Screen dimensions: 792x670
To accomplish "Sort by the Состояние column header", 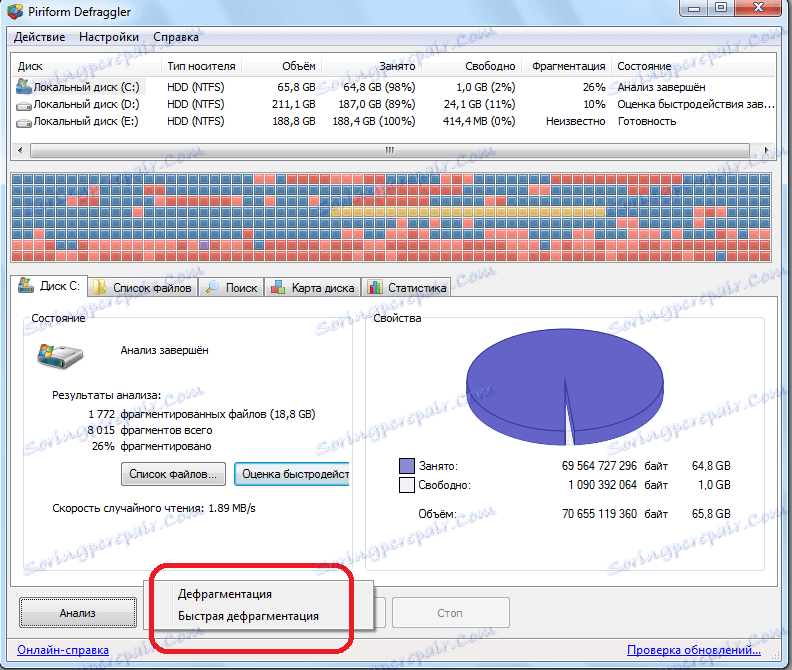I will (693, 66).
